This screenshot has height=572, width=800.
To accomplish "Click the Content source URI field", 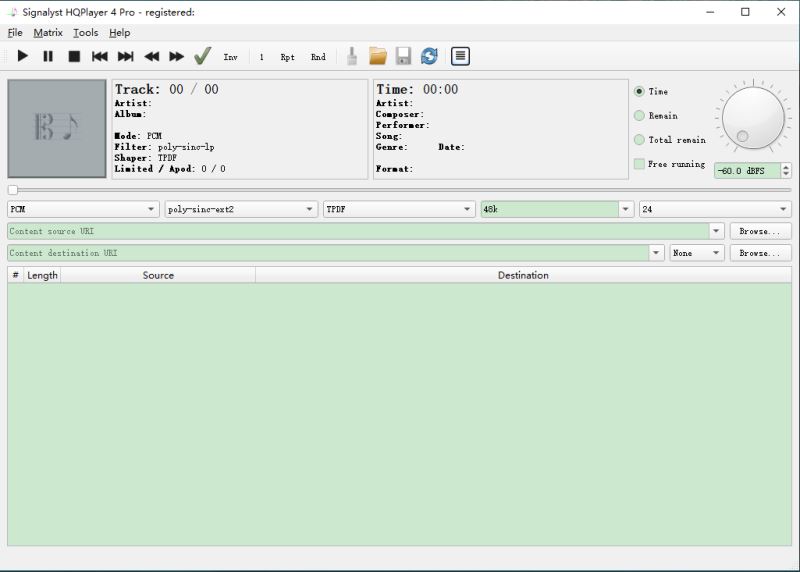I will tap(358, 231).
